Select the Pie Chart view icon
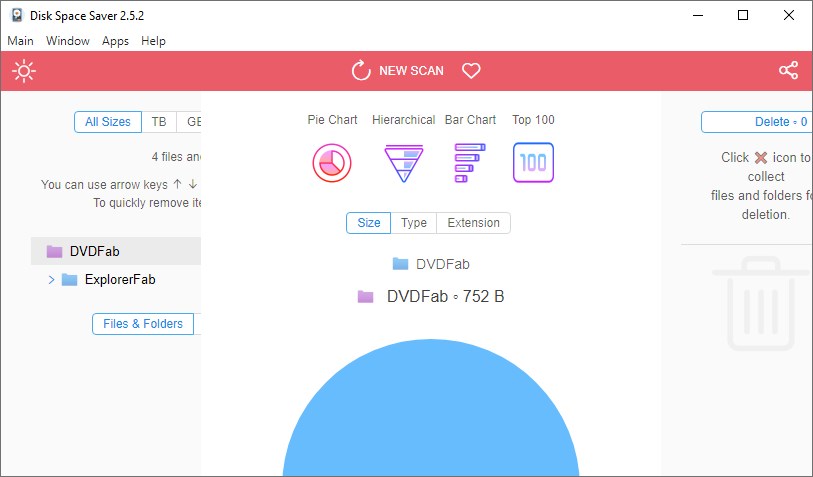This screenshot has width=813, height=477. [x=332, y=162]
